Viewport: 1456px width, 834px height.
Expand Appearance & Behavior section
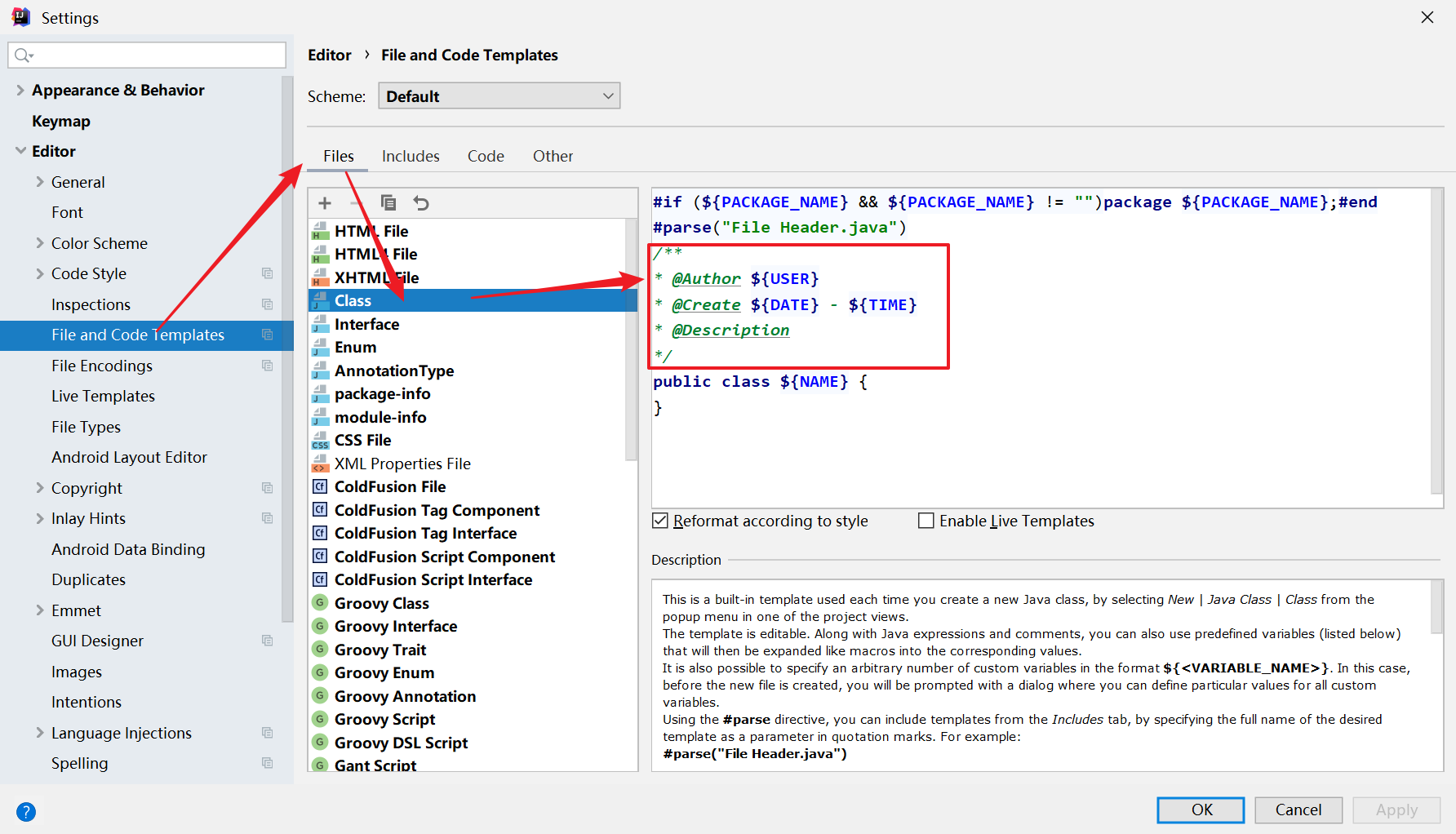point(20,91)
